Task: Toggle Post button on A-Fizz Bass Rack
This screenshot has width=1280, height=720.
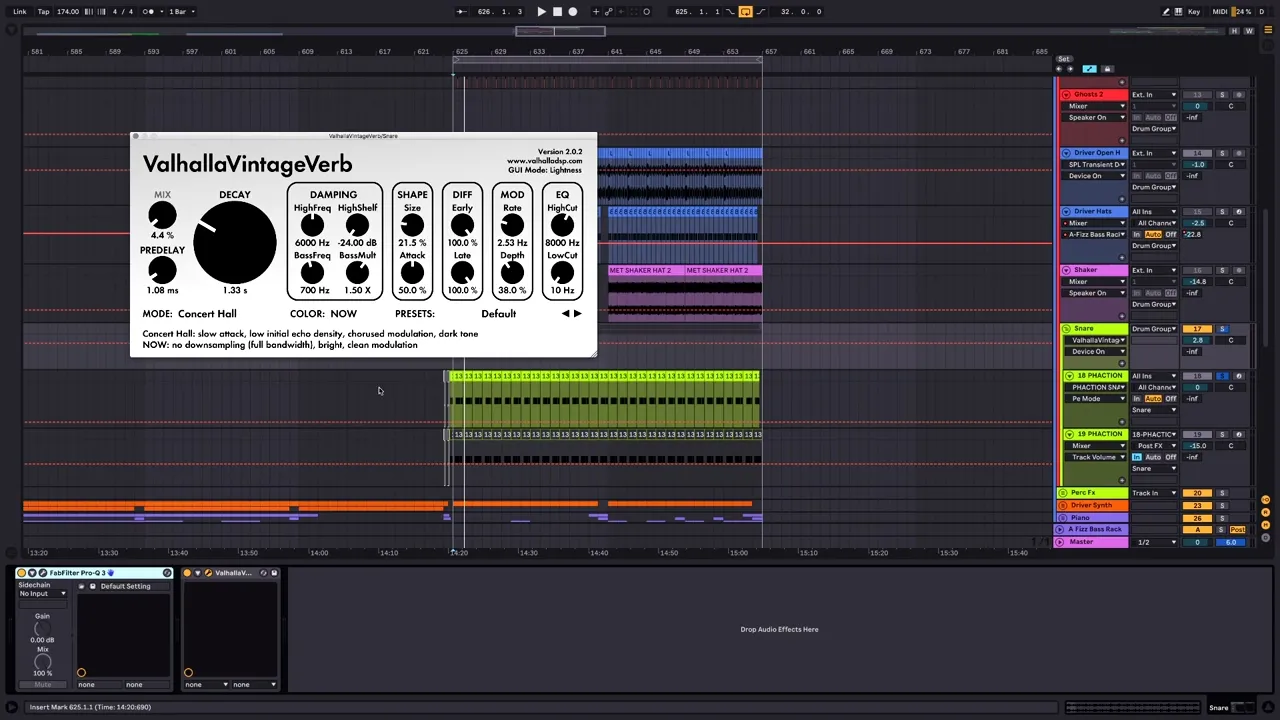Action: [x=1238, y=529]
